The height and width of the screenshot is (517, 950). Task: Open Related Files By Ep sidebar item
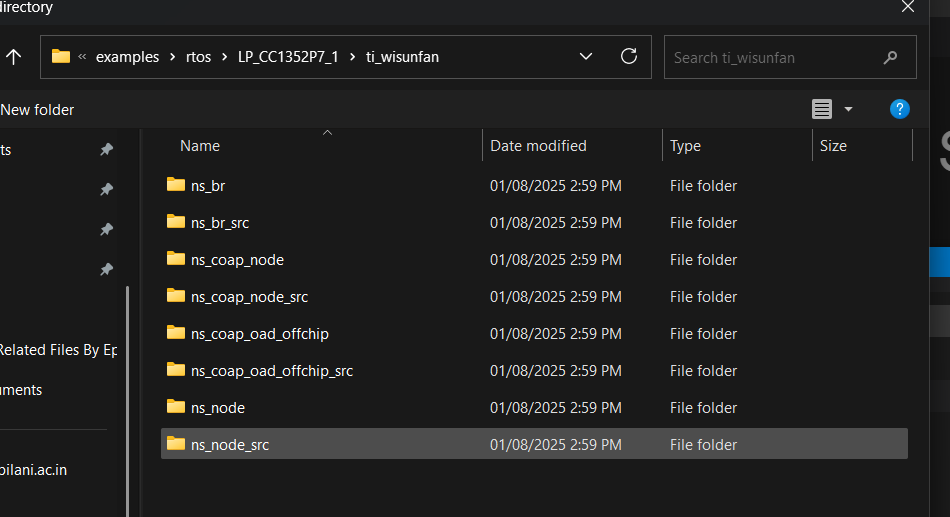point(58,350)
